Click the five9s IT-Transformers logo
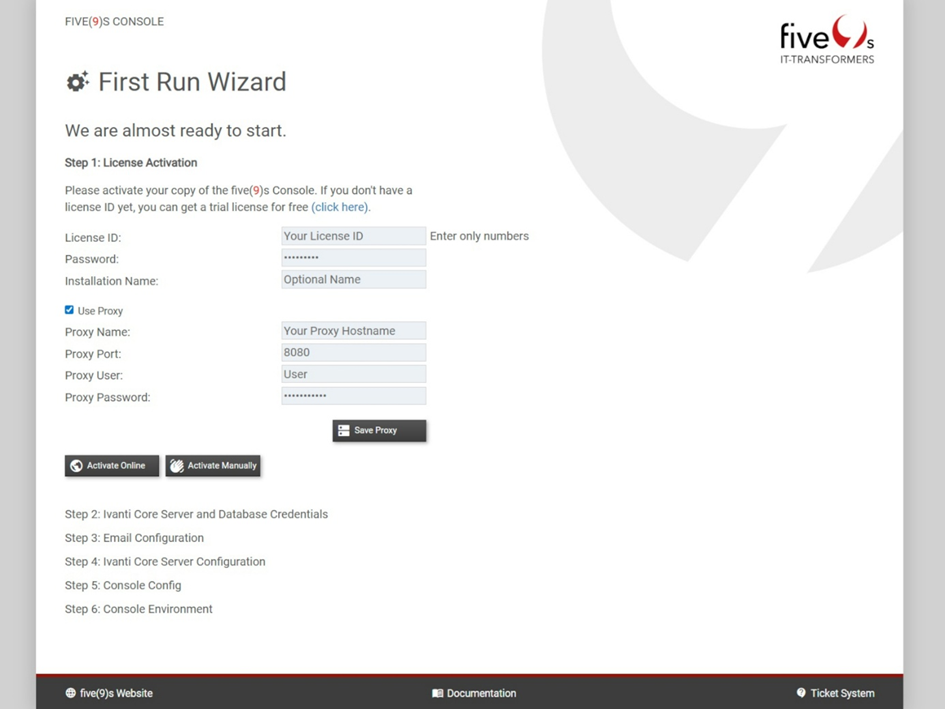The width and height of the screenshot is (945, 709). [x=827, y=40]
